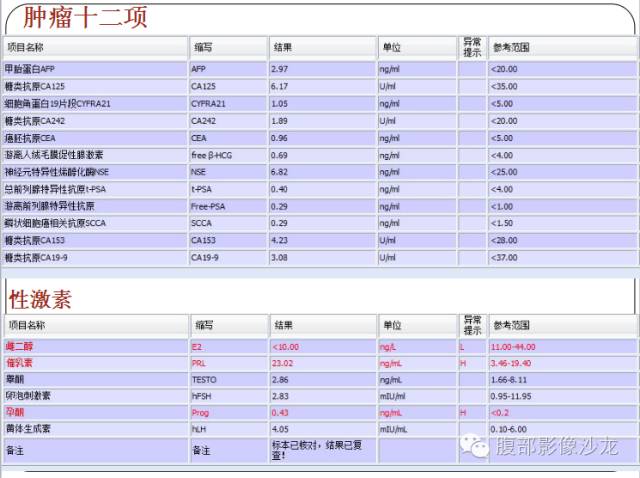Select the 糖类抗原CA242 row name
The height and width of the screenshot is (478, 640).
coord(34,121)
